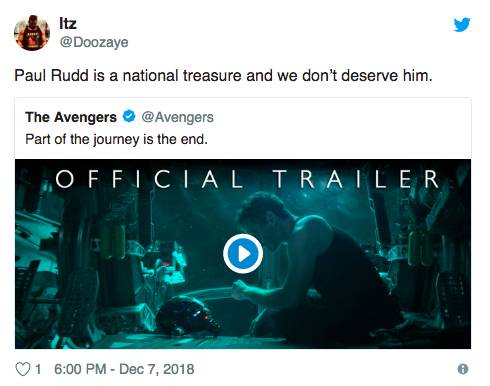Click the Dec 7, 2018 date
This screenshot has width=490, height=386.
click(157, 369)
